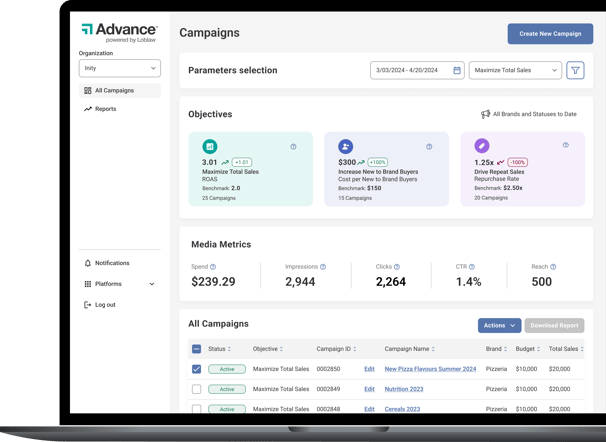
Task: Click the Download Report button
Action: [x=554, y=325]
